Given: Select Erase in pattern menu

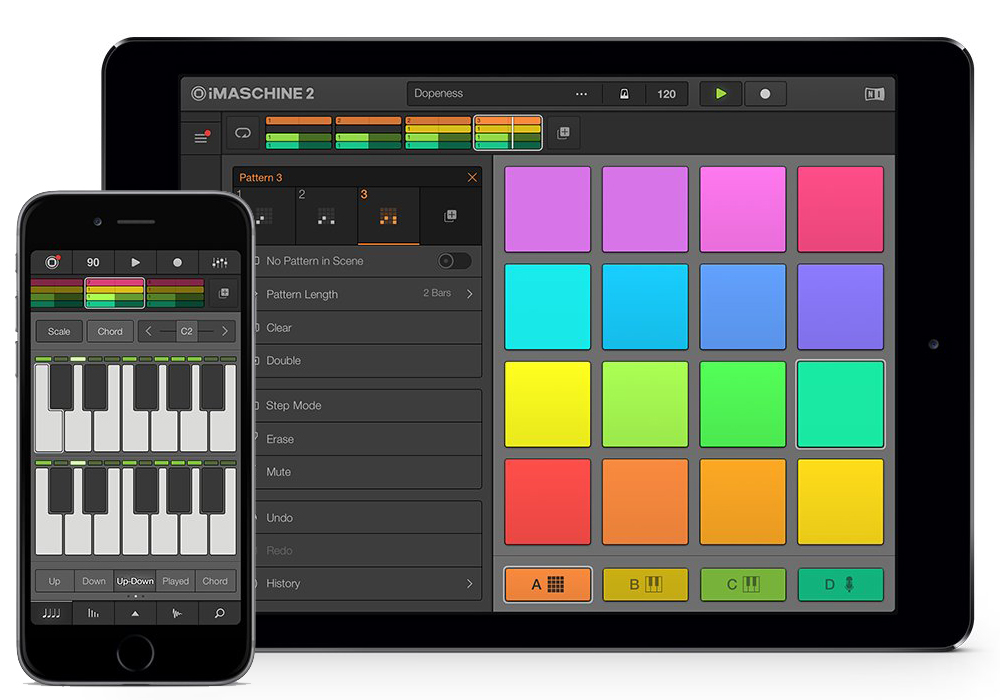Looking at the screenshot, I should tap(368, 439).
